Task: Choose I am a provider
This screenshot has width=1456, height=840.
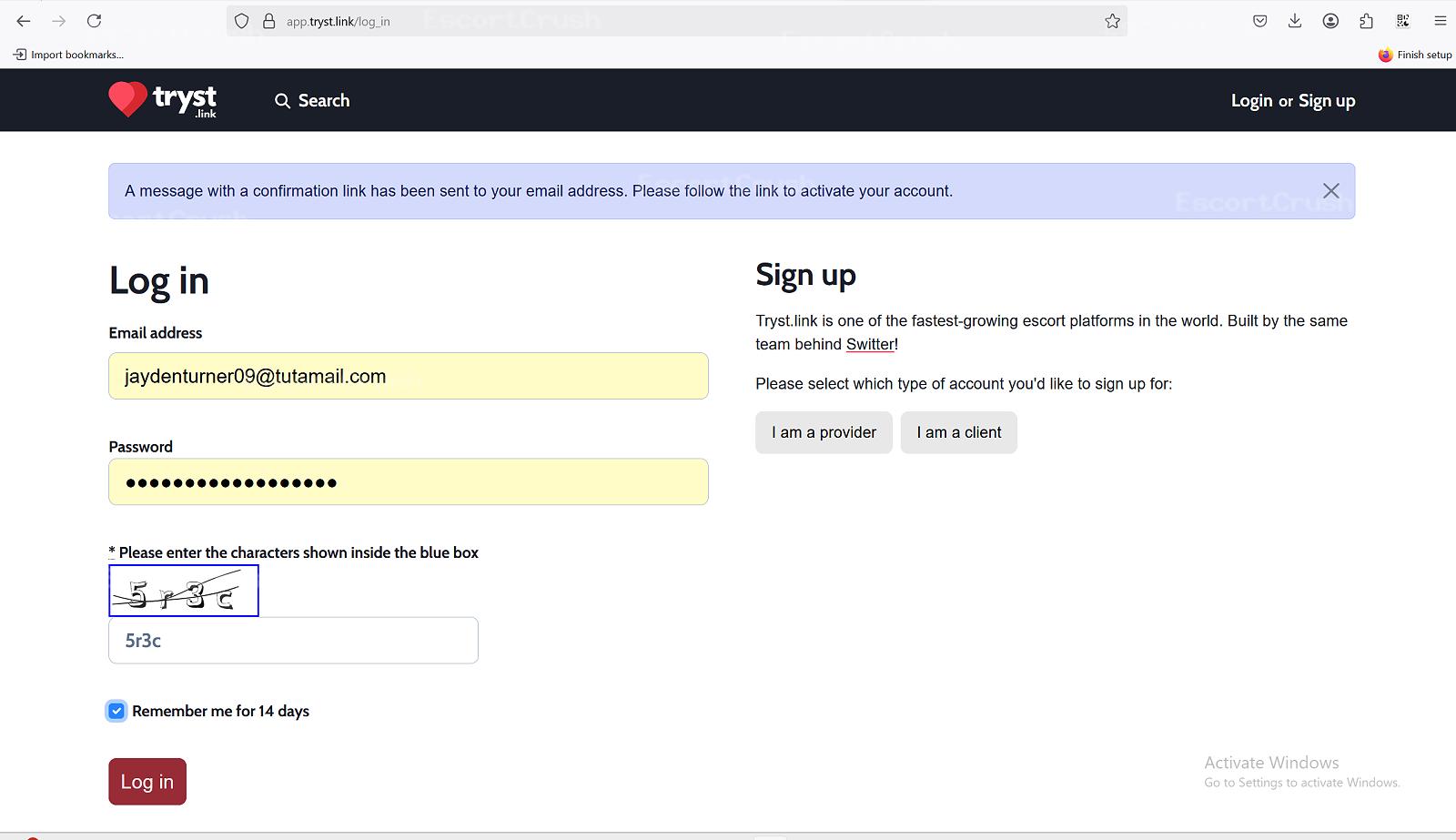Action: pyautogui.click(x=824, y=432)
